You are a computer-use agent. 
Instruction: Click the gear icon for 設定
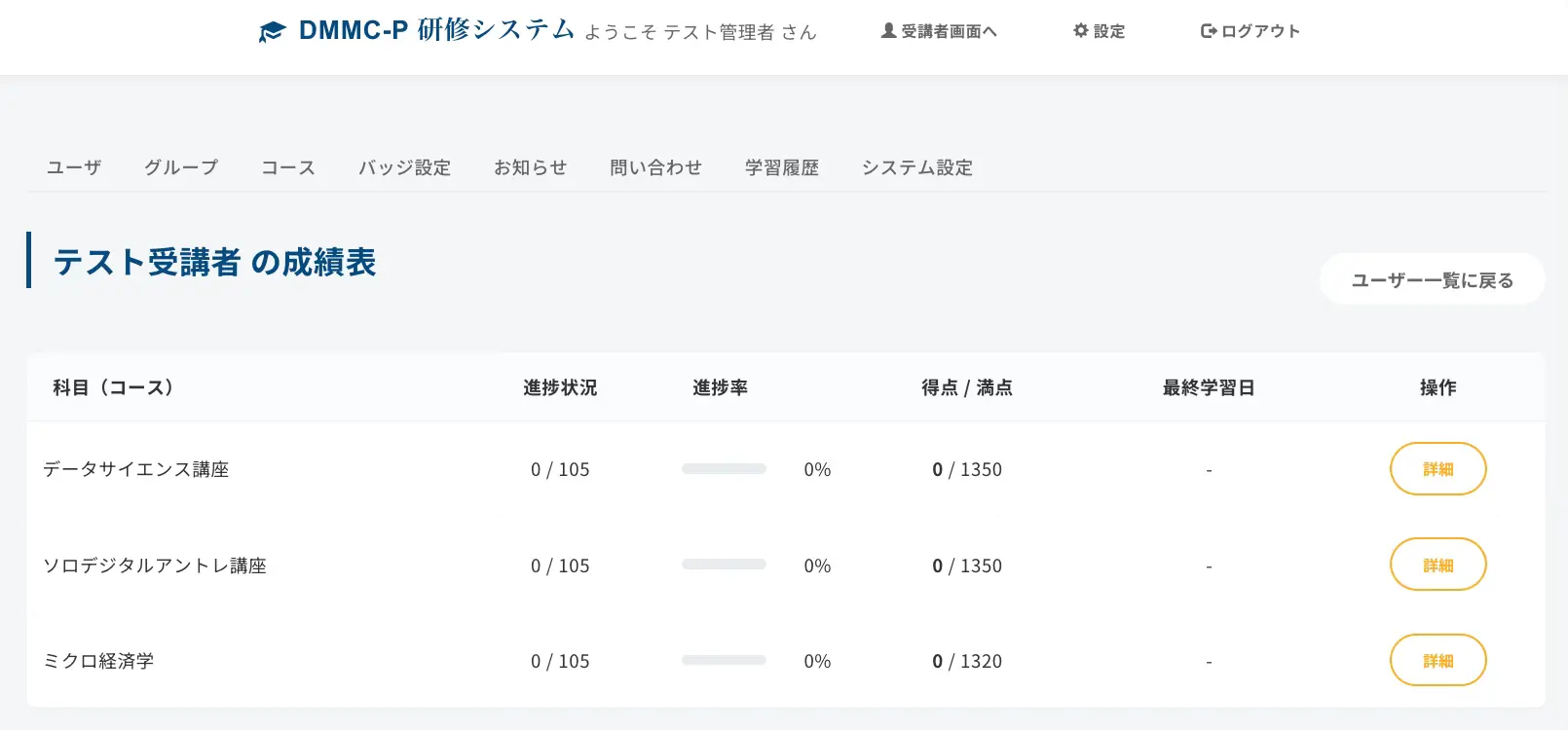(1080, 31)
